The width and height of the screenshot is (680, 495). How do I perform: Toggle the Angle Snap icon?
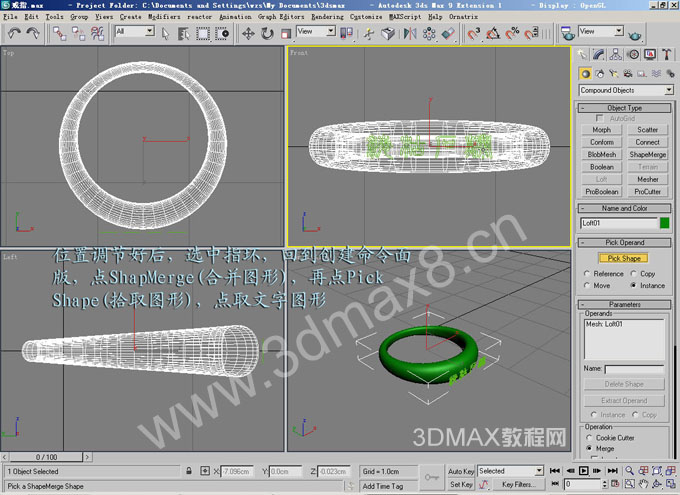pyautogui.click(x=493, y=33)
